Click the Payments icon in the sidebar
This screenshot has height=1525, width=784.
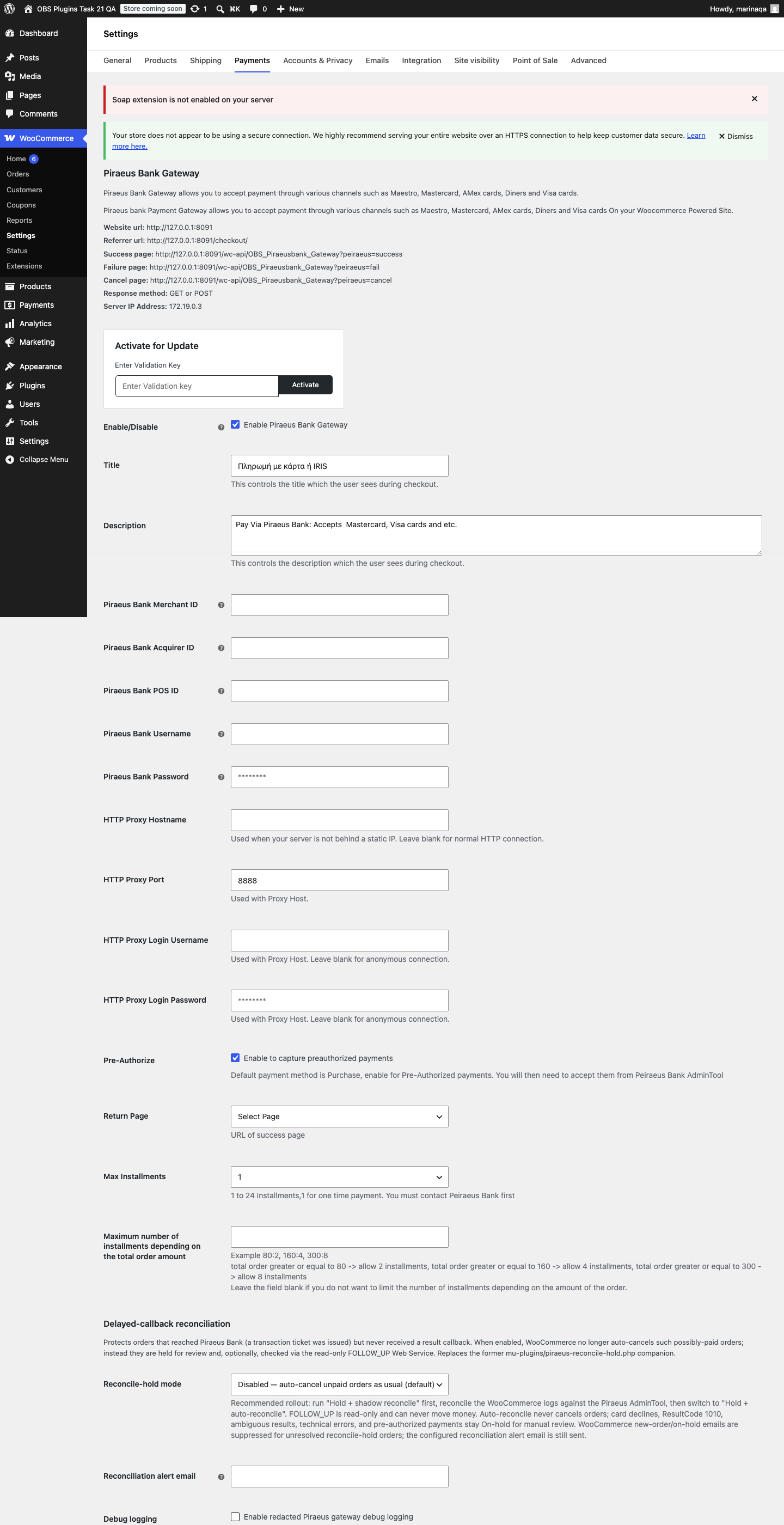pos(9,305)
